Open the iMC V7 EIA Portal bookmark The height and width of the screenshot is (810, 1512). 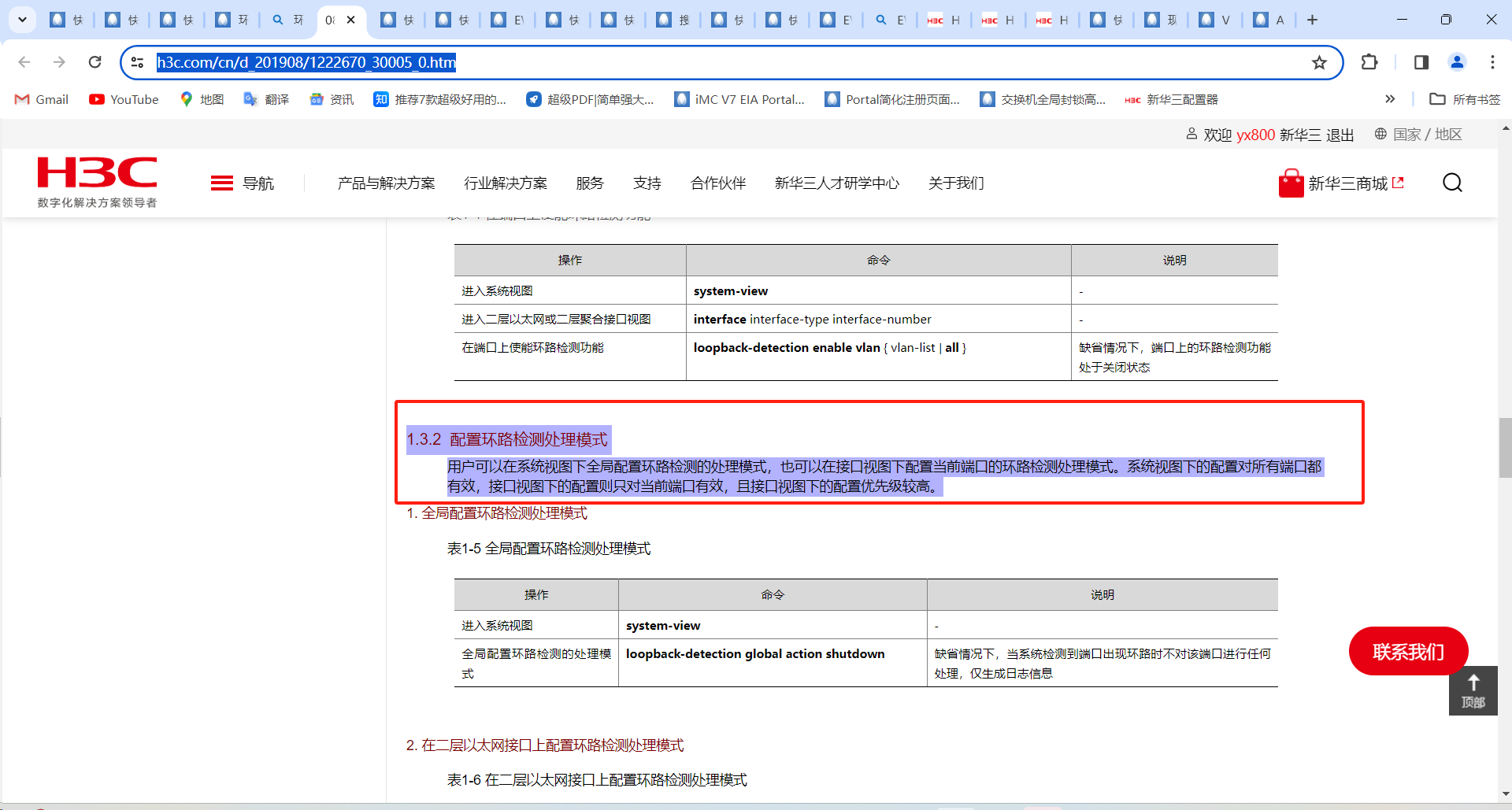coord(739,99)
